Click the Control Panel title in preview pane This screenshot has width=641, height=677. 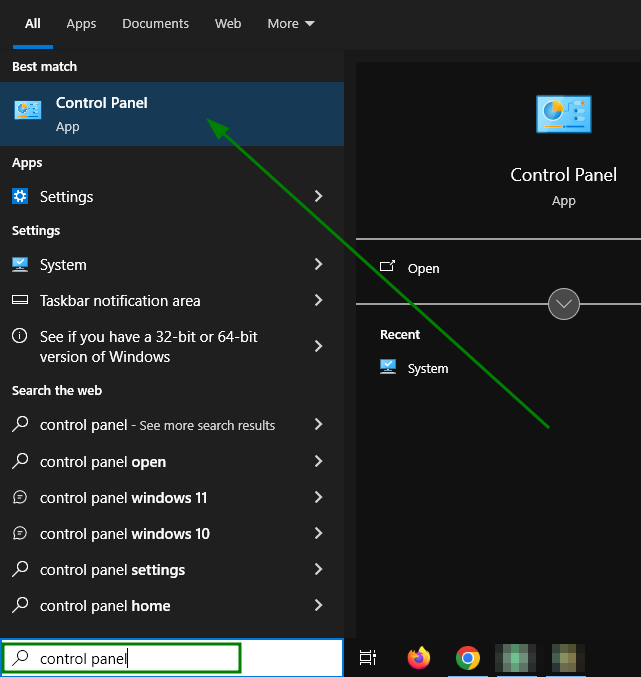pyautogui.click(x=563, y=175)
